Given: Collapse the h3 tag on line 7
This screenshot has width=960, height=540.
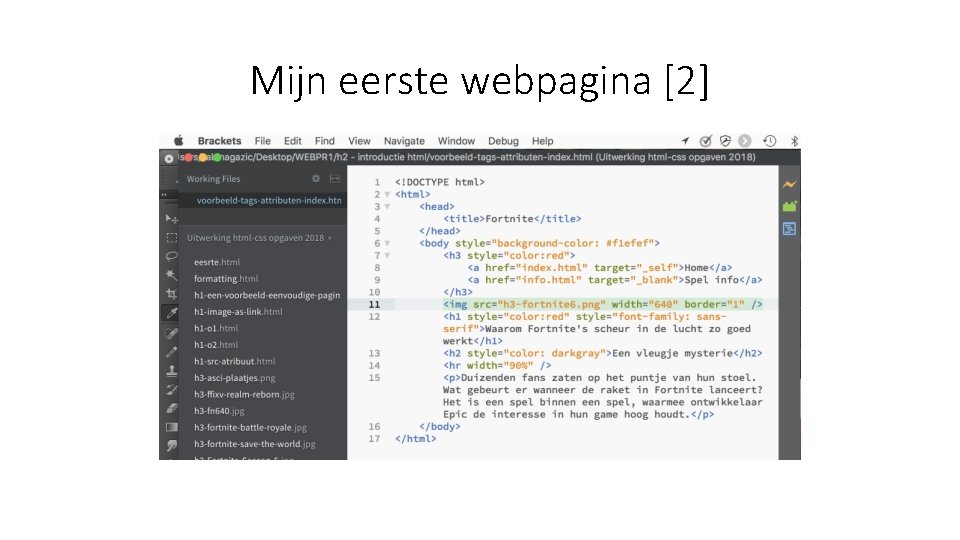Looking at the screenshot, I should click(x=387, y=256).
